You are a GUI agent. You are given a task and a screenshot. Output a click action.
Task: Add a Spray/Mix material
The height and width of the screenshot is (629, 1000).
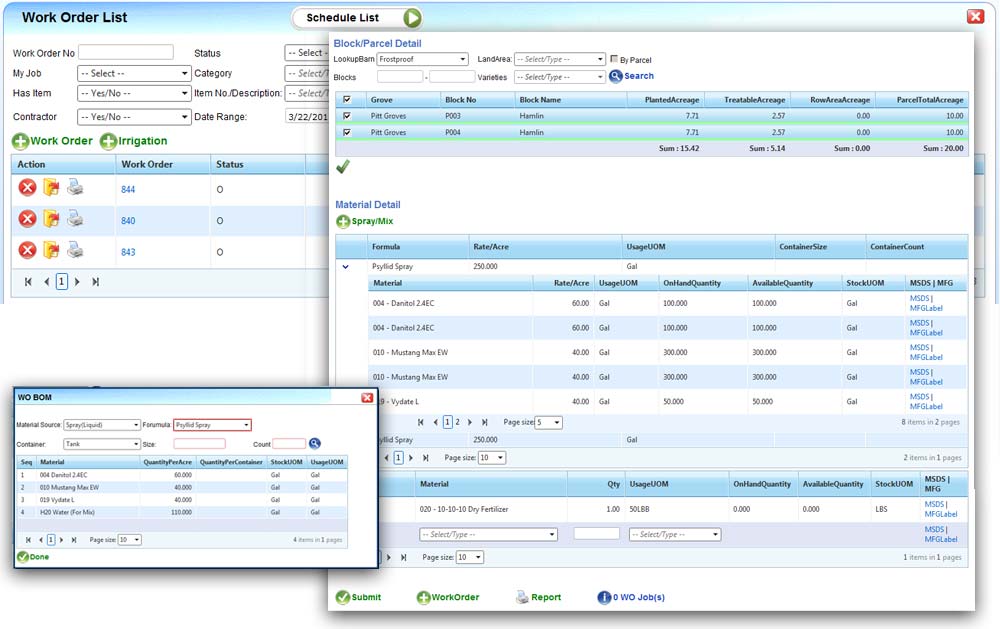pos(365,221)
